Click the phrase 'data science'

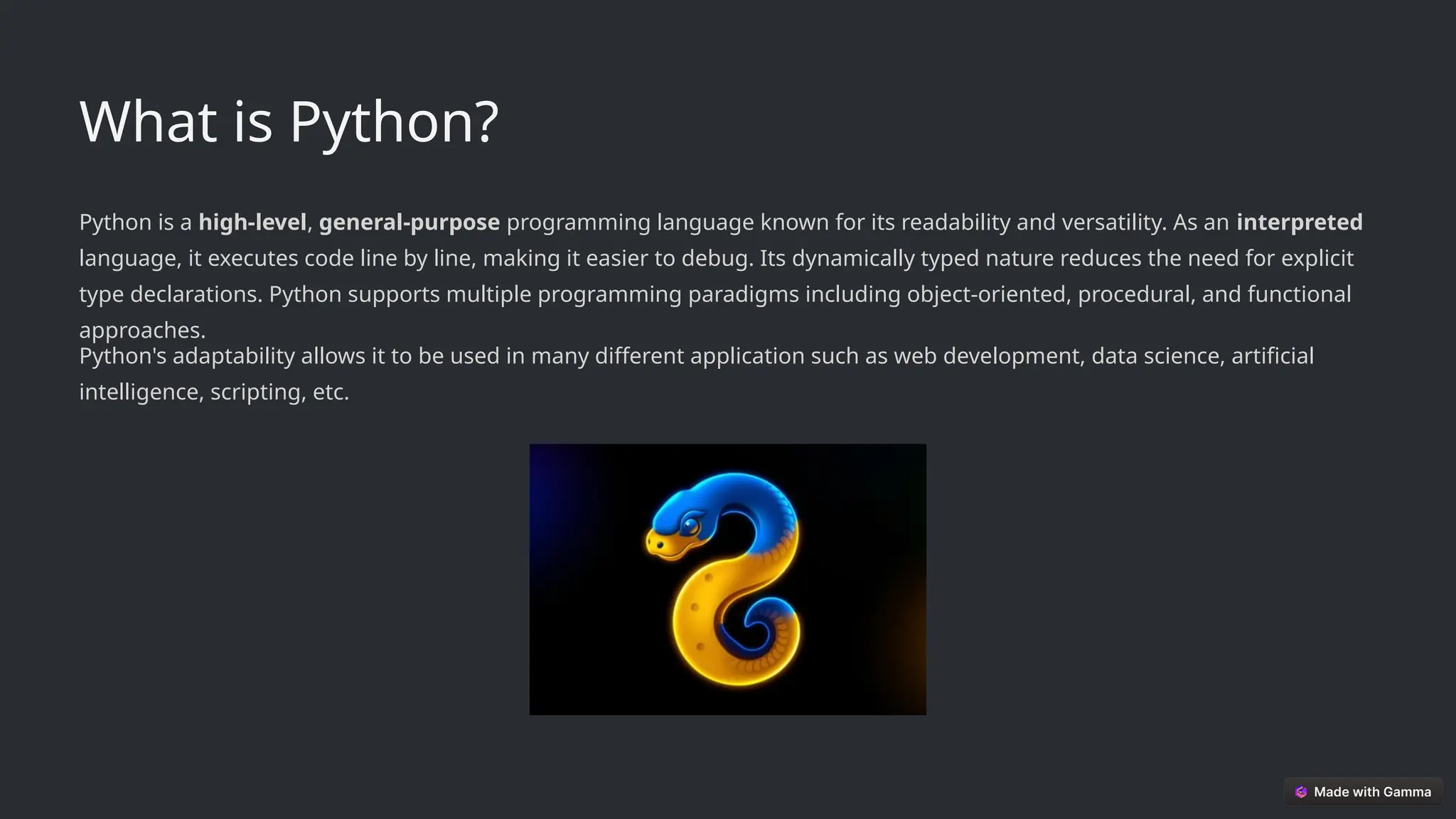[x=1157, y=355]
